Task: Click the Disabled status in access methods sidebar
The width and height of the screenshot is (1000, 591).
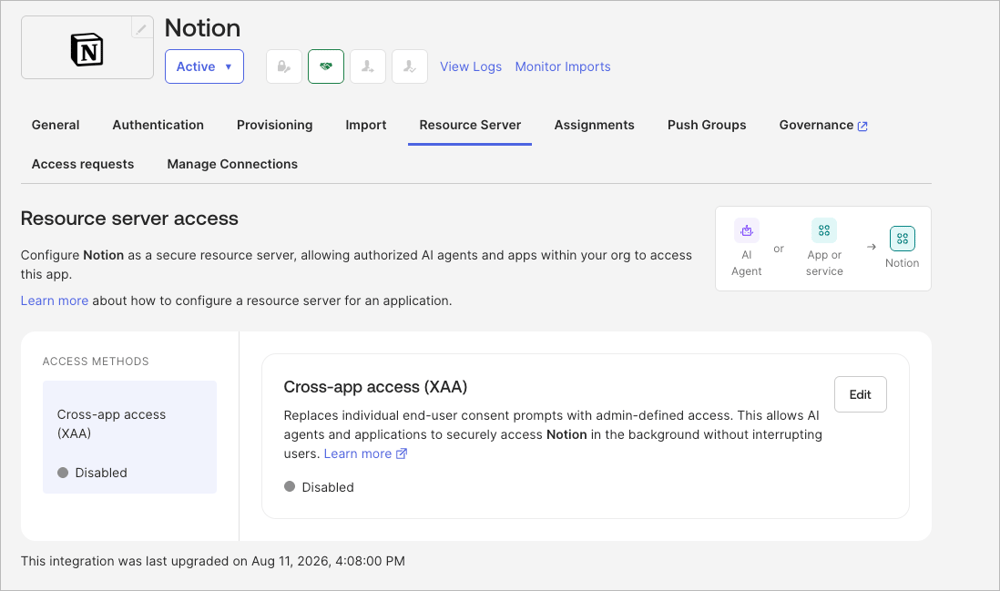Action: [x=92, y=472]
